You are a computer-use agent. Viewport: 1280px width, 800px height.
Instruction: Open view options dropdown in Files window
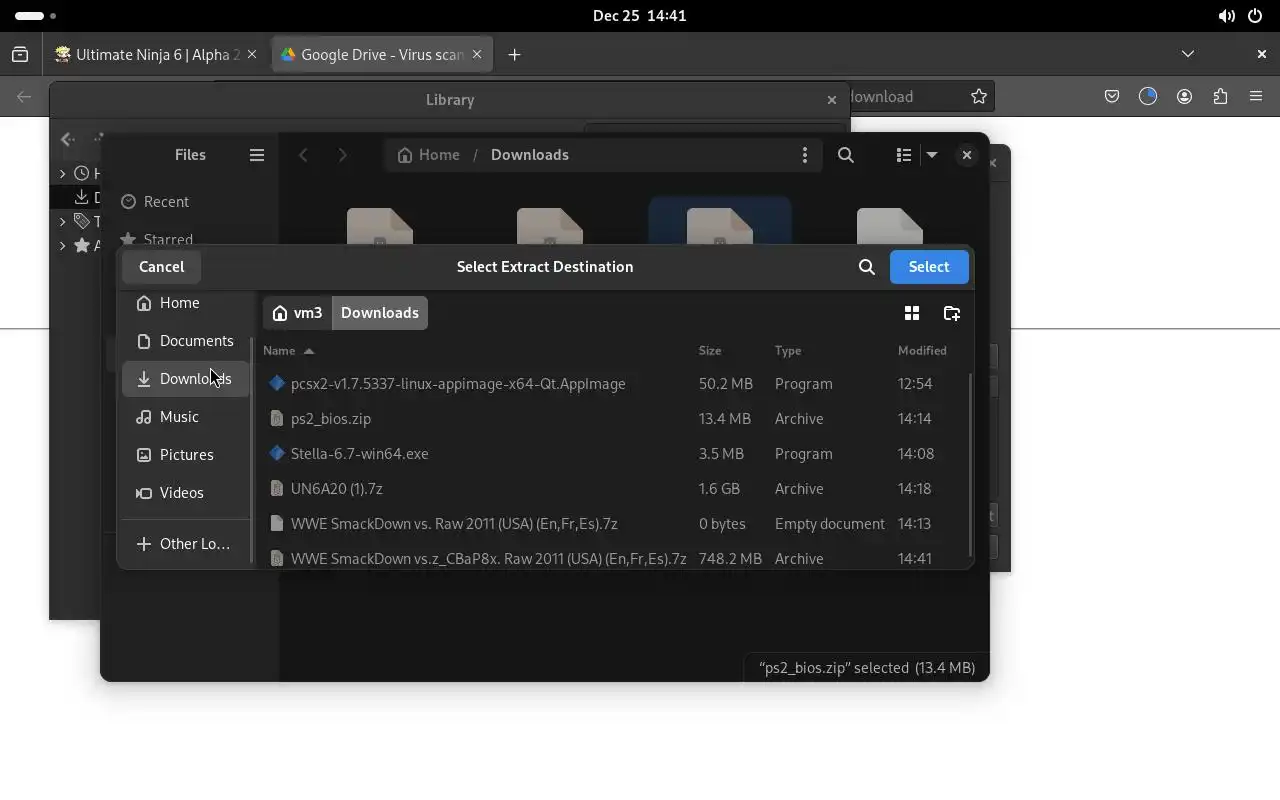pos(932,155)
